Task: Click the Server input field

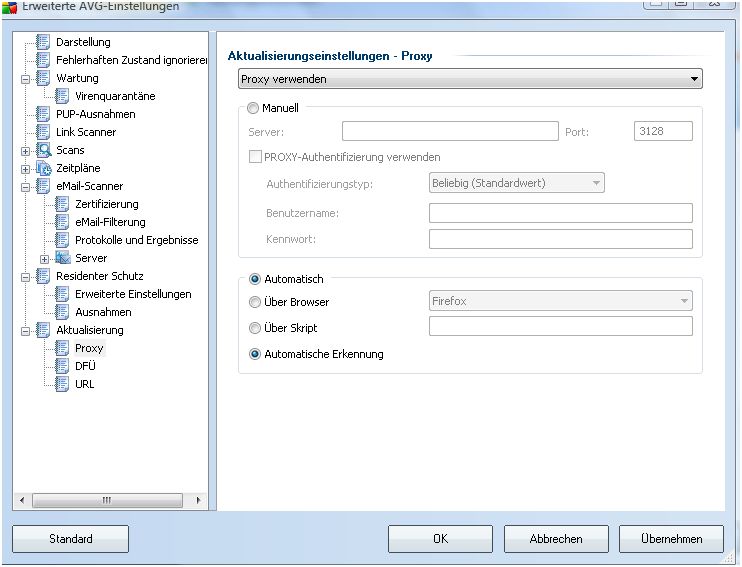Action: [x=450, y=131]
